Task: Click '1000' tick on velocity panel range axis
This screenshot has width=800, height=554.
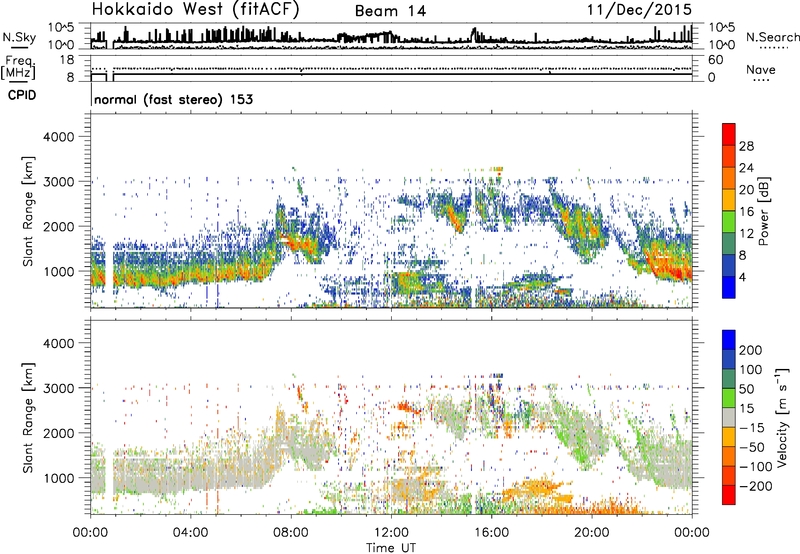Action: click(58, 477)
